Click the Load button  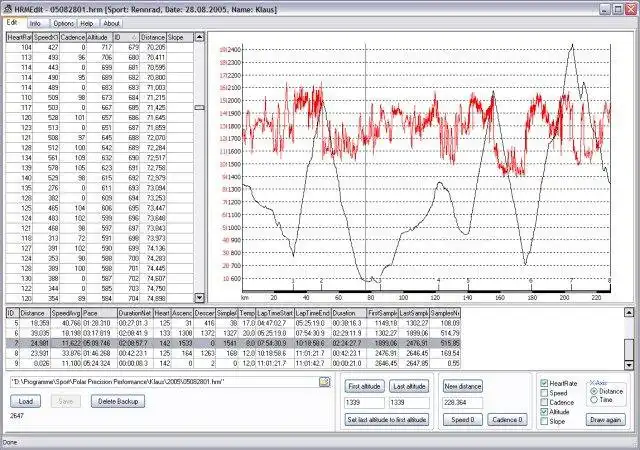[25, 401]
